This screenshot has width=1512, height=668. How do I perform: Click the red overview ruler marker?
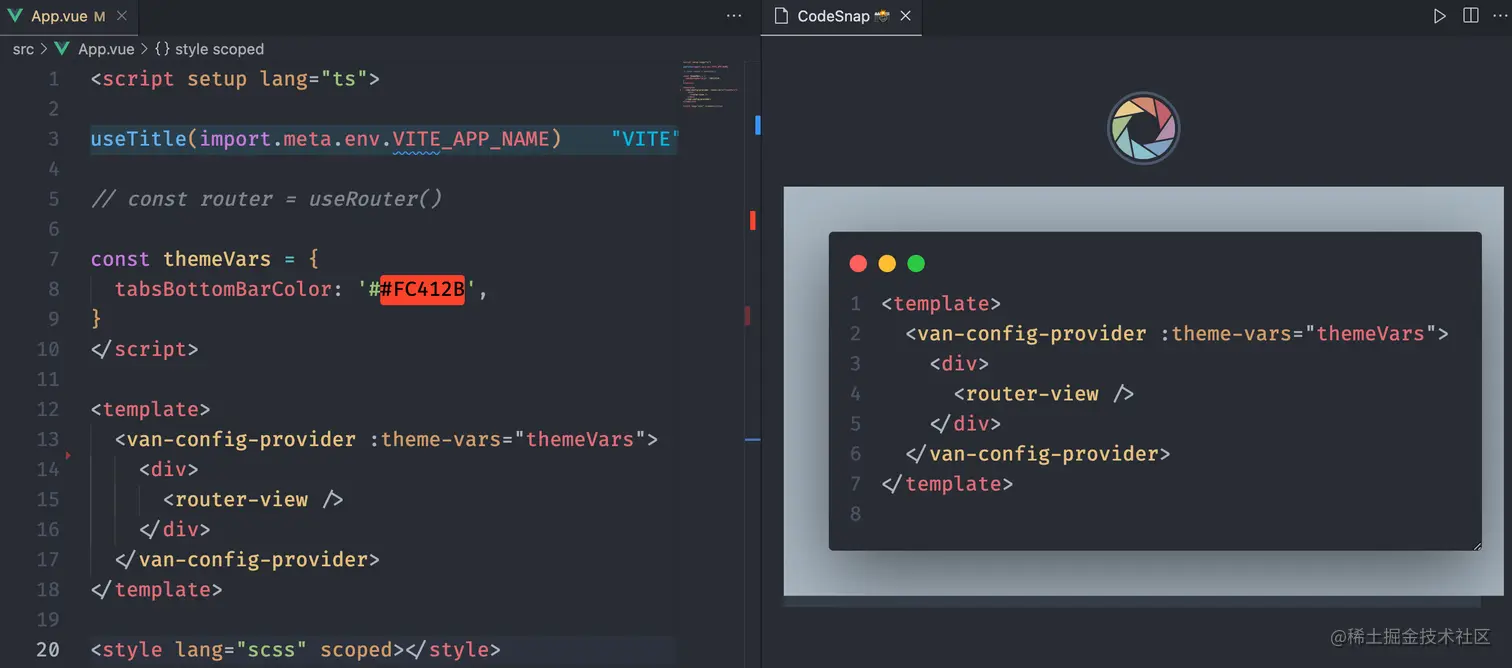752,220
